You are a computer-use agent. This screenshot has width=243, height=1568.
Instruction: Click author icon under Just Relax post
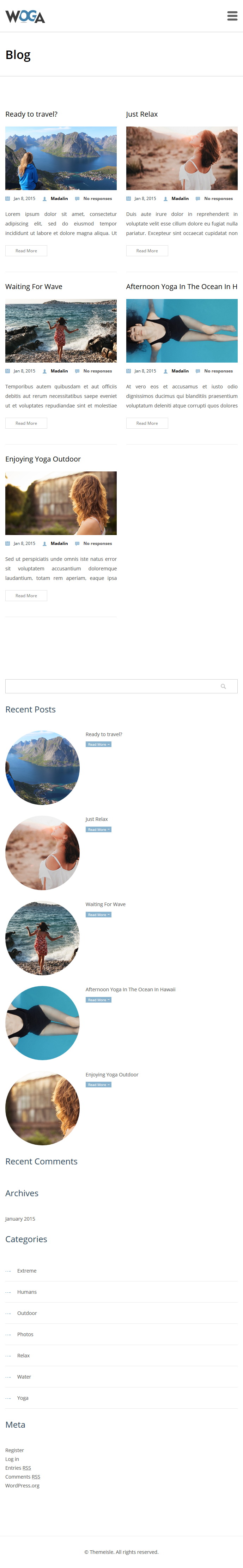[165, 199]
